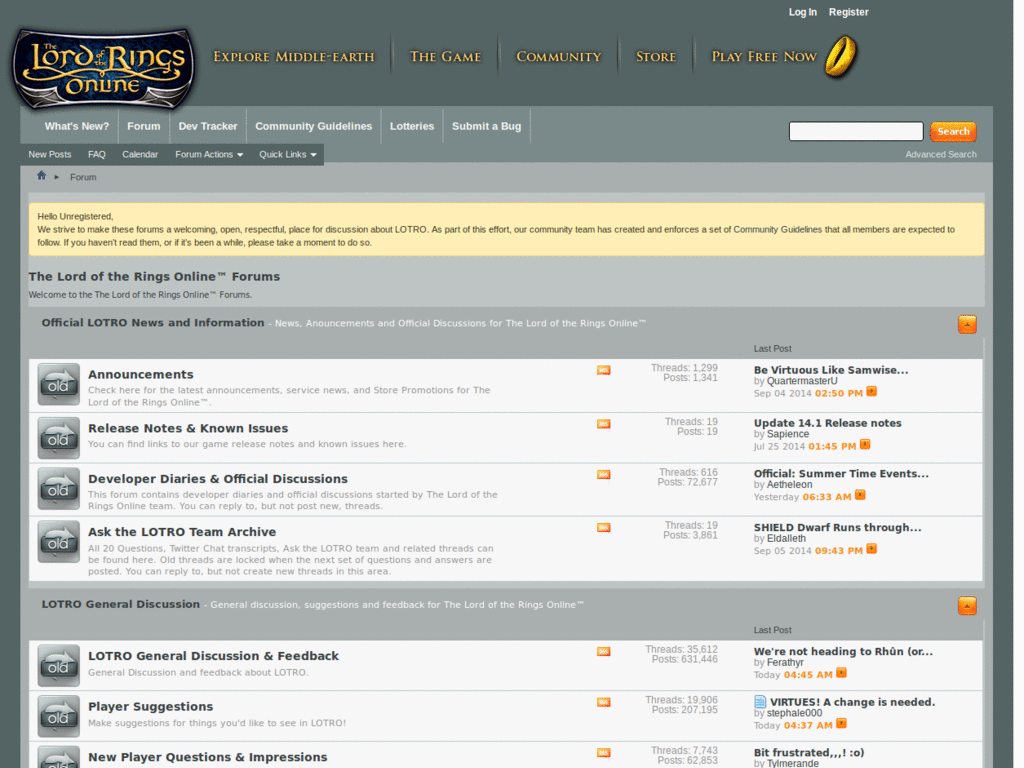Go to last post icon for We're not heading to Rhûn
This screenshot has width=1024, height=768.
841,673
